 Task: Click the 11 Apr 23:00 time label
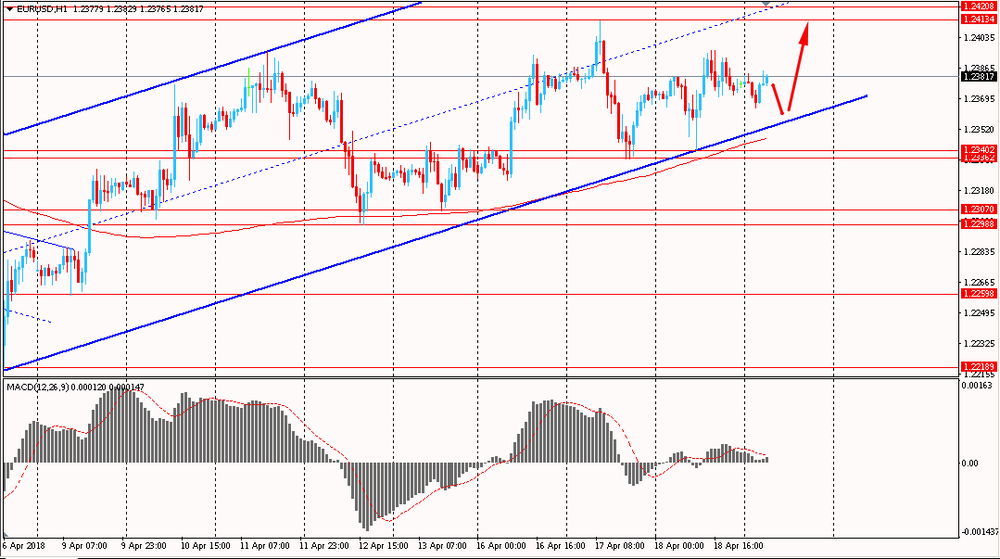324,546
